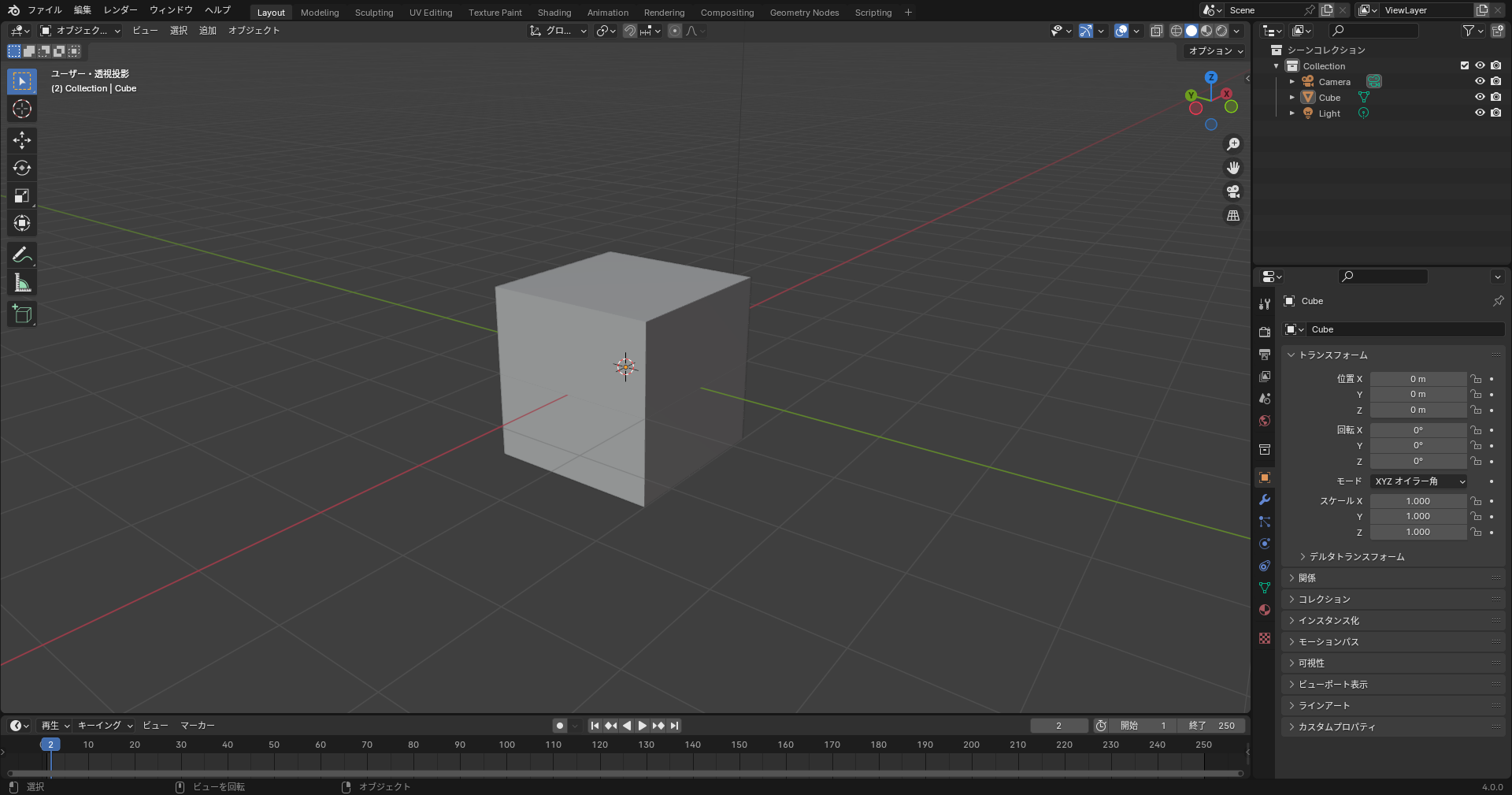Open the Tool properties tab
The image size is (1512, 795).
tap(1265, 304)
